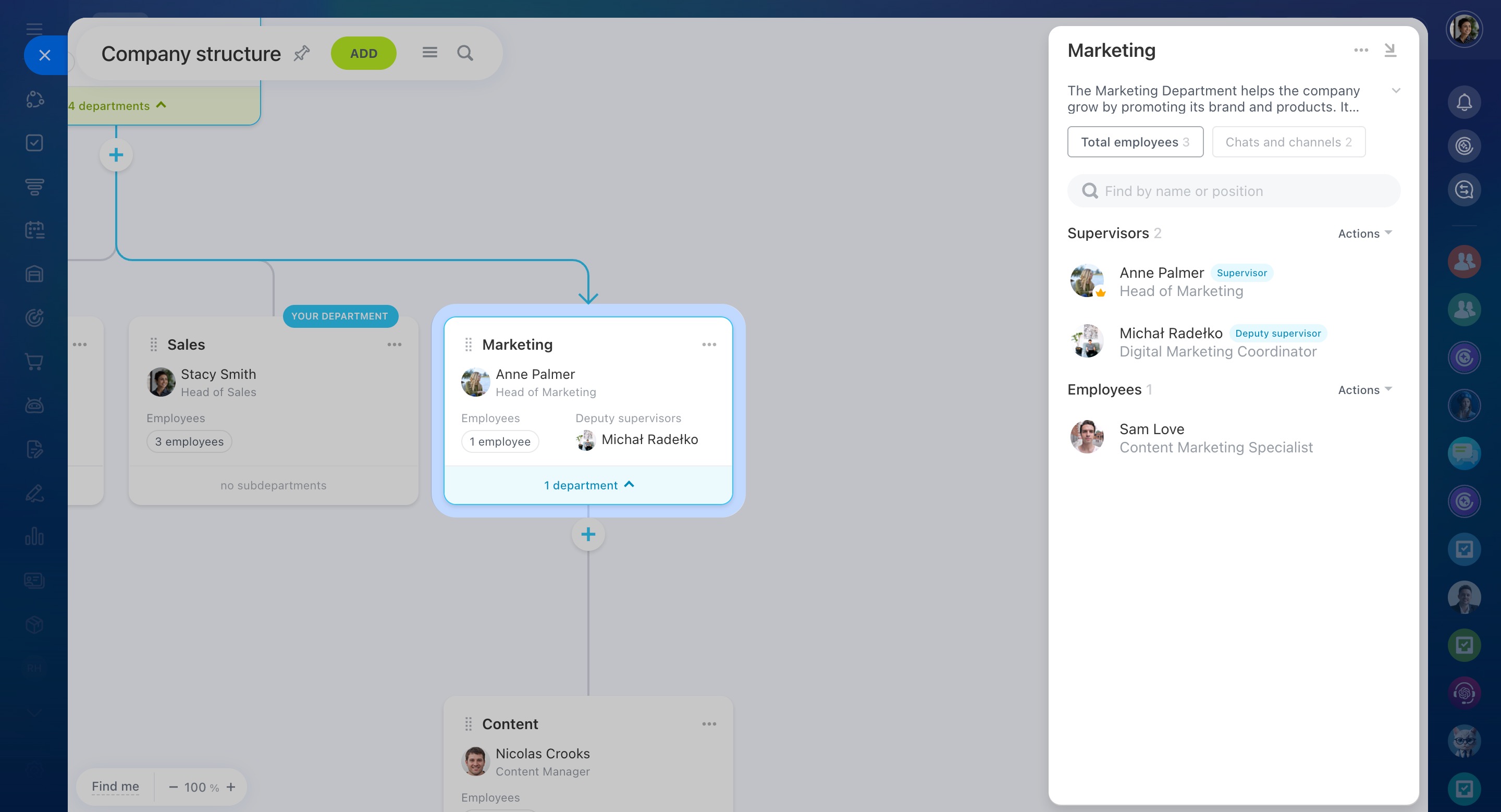Open the notifications bell icon
This screenshot has width=1501, height=812.
coord(1463,103)
